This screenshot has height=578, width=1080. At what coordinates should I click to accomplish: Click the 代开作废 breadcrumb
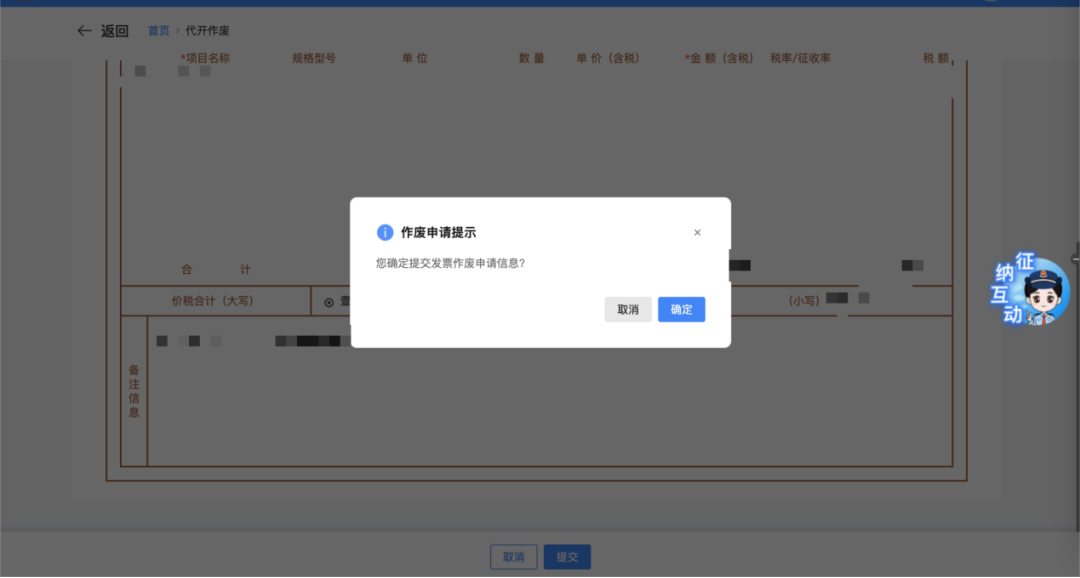point(207,30)
